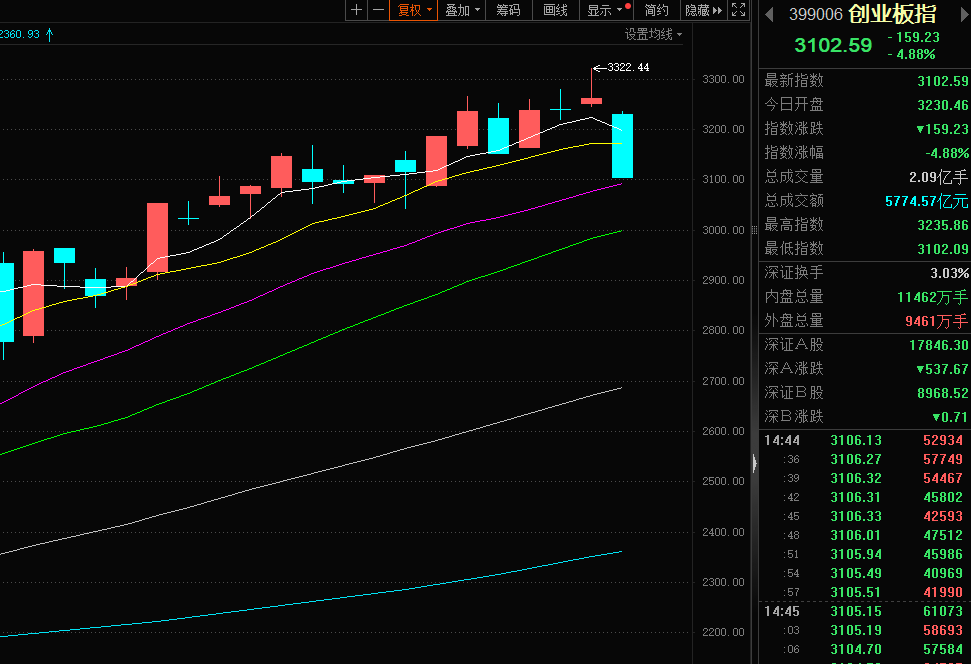Open the 叠加 overlay dropdown
Viewport: 971px width, 664px height.
click(x=462, y=10)
